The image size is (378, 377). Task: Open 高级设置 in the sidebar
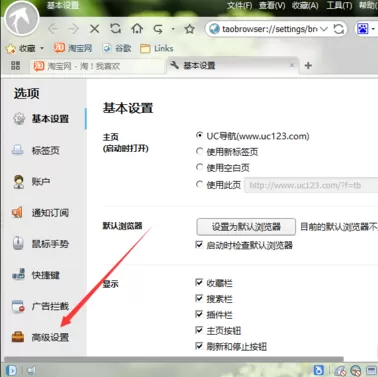click(40, 337)
